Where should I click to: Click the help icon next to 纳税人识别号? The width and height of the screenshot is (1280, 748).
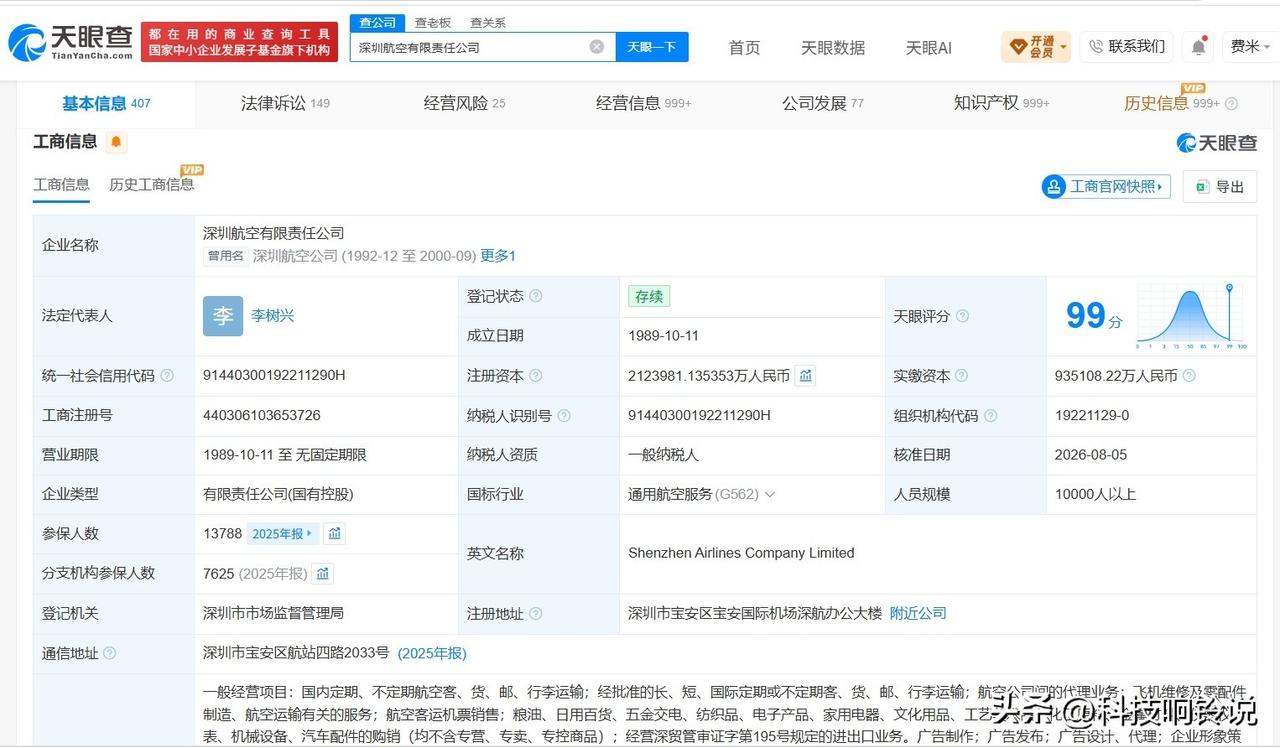click(564, 416)
